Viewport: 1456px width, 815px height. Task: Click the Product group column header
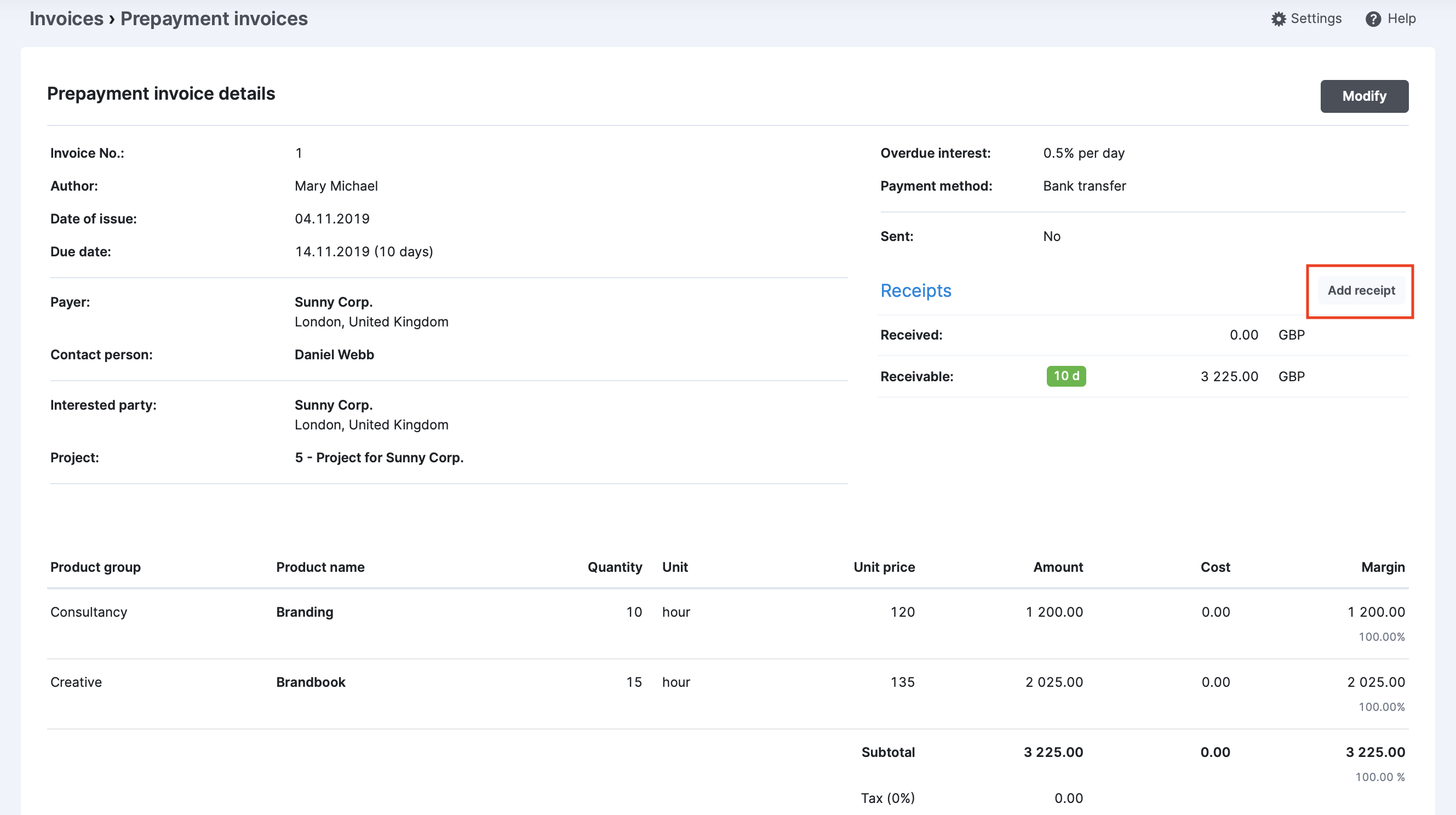tap(95, 567)
